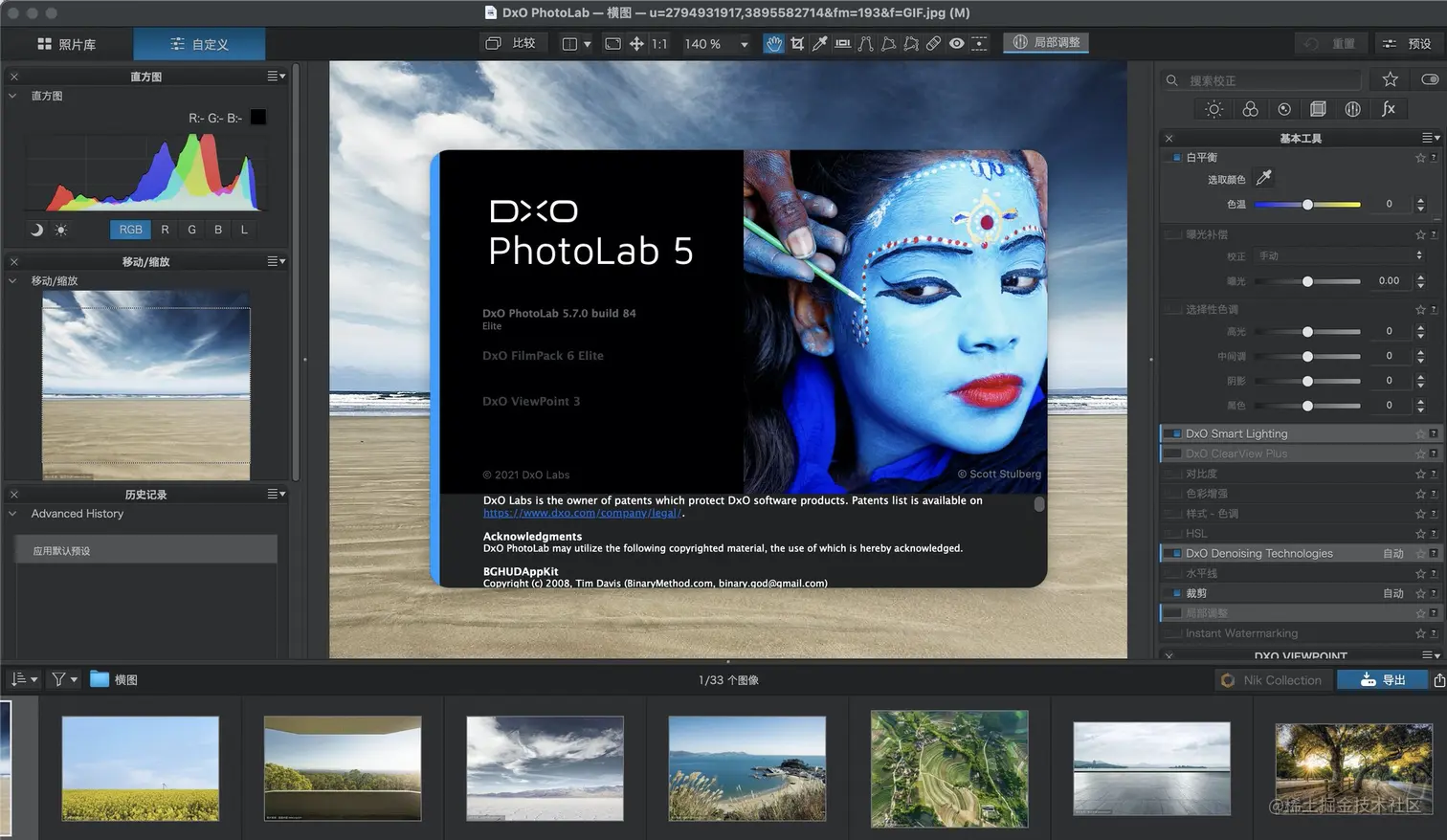
Task: Zoom to 1:1 view
Action: (659, 43)
